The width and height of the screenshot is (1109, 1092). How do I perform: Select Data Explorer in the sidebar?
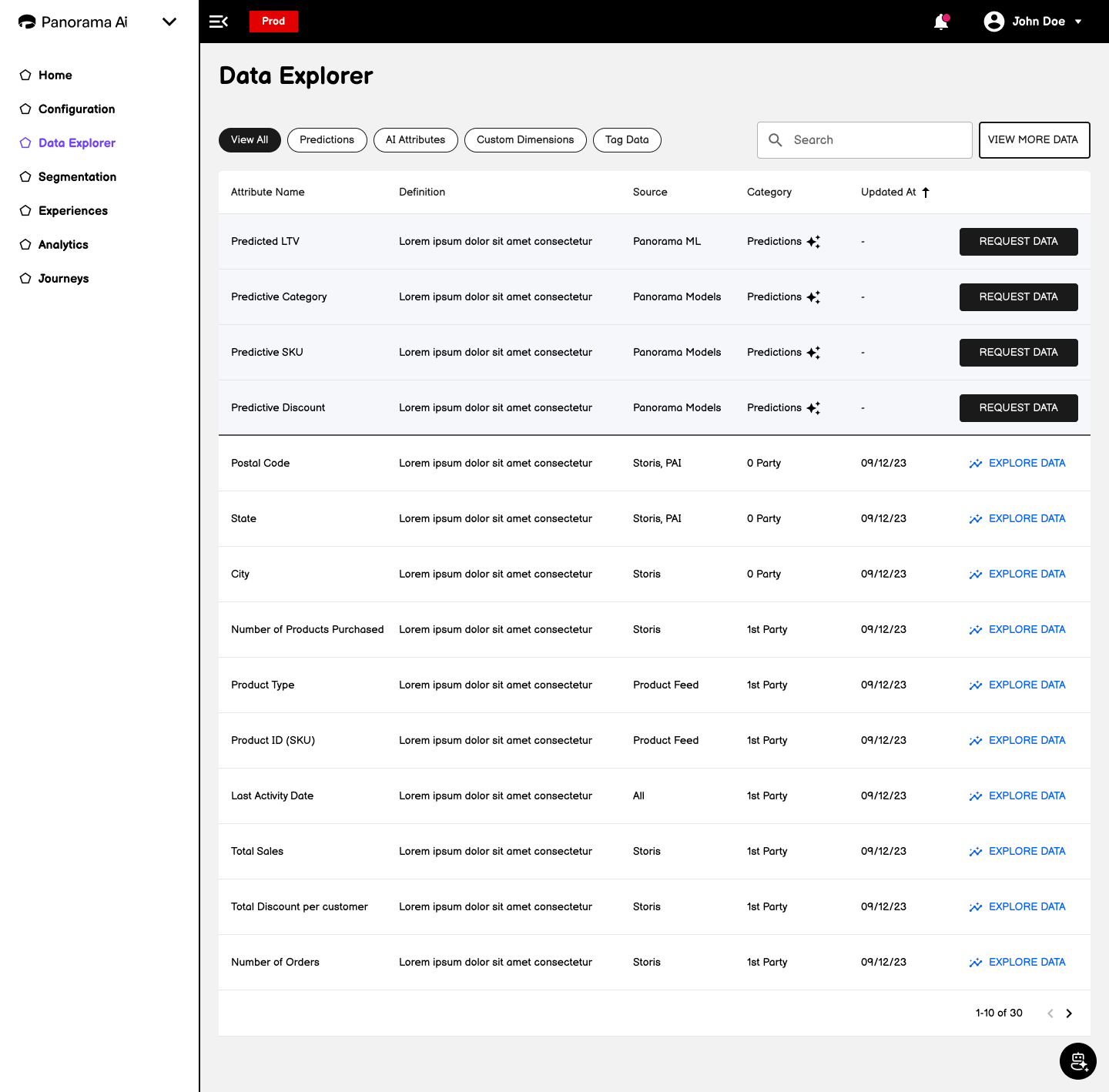(76, 142)
